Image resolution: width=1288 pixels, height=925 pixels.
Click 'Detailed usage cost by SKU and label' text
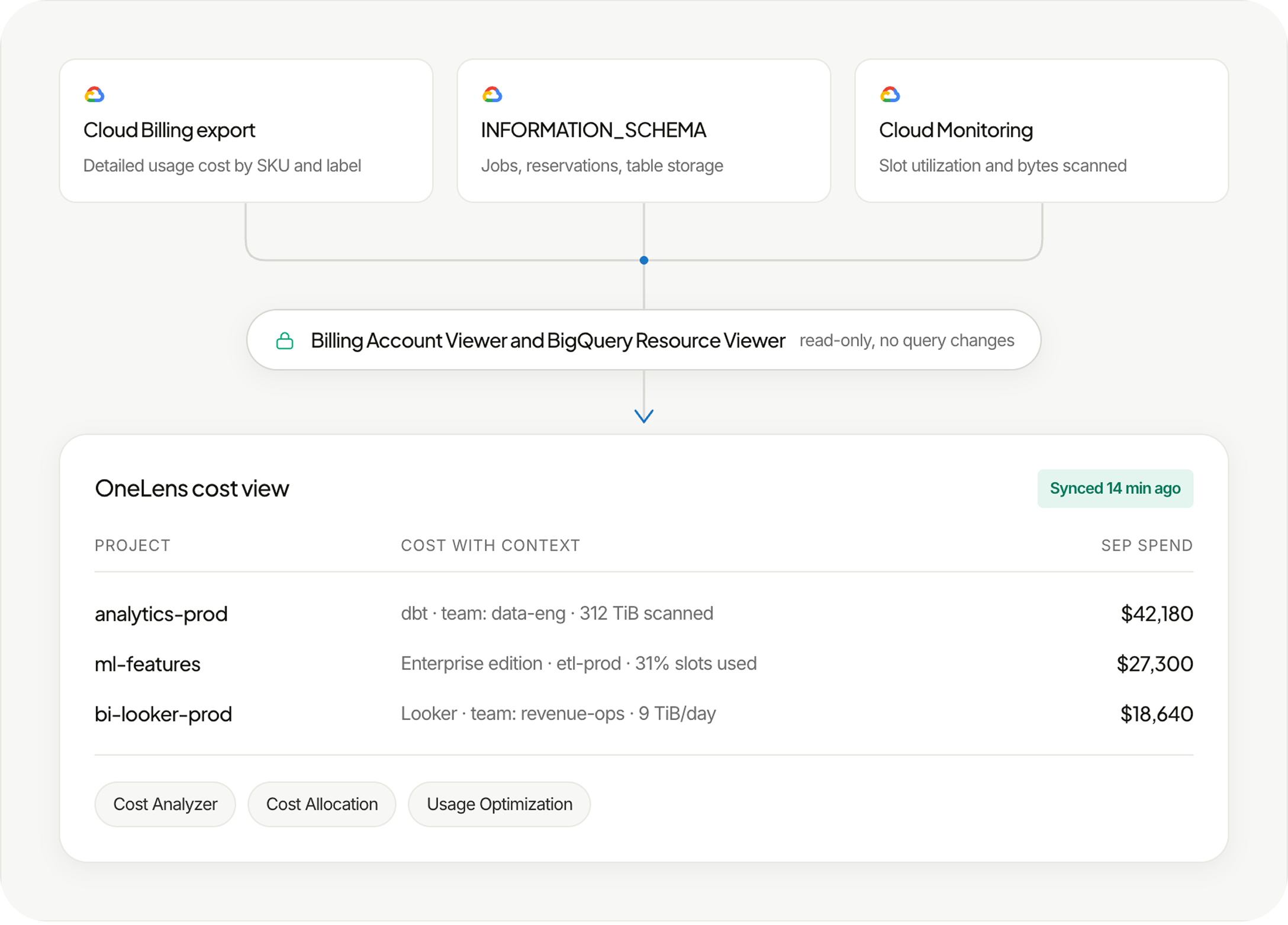[x=222, y=165]
